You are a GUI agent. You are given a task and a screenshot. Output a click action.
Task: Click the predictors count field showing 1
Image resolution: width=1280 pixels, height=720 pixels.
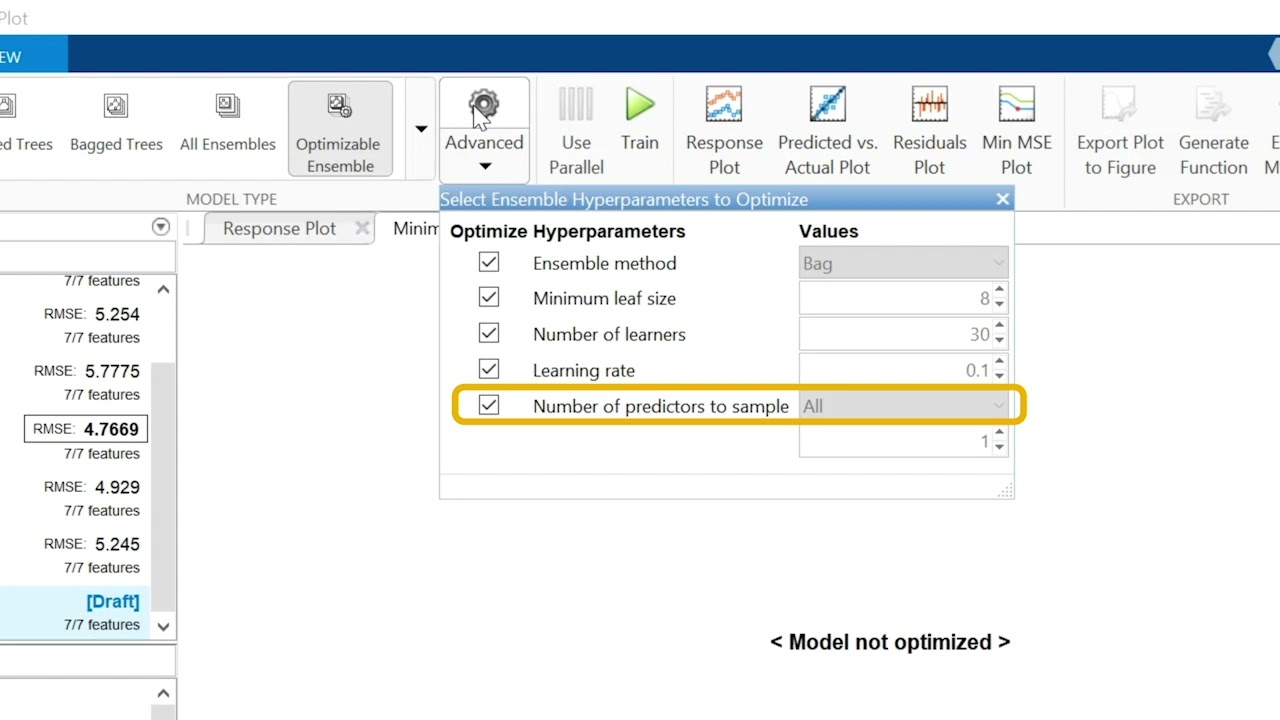896,442
